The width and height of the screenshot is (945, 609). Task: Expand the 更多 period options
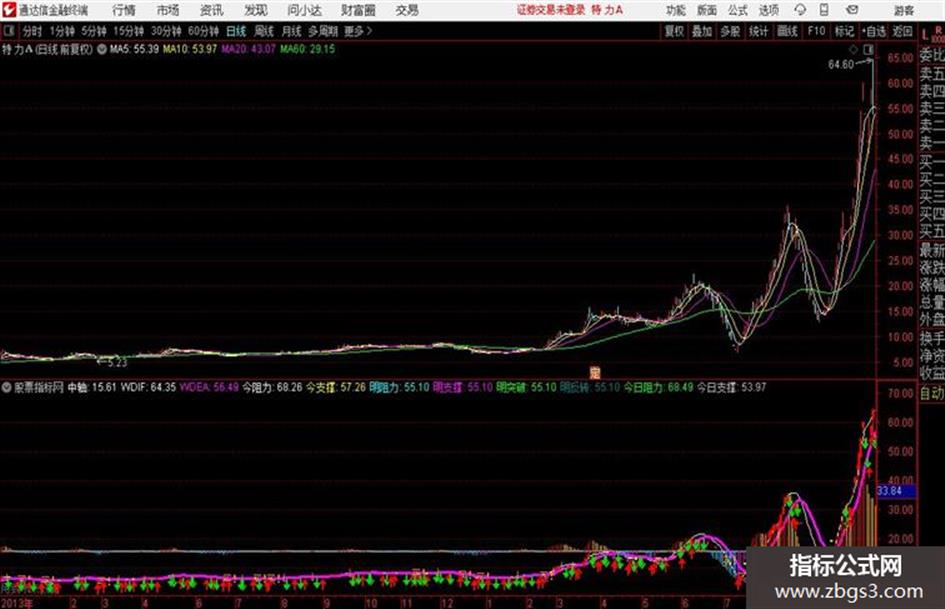click(358, 31)
